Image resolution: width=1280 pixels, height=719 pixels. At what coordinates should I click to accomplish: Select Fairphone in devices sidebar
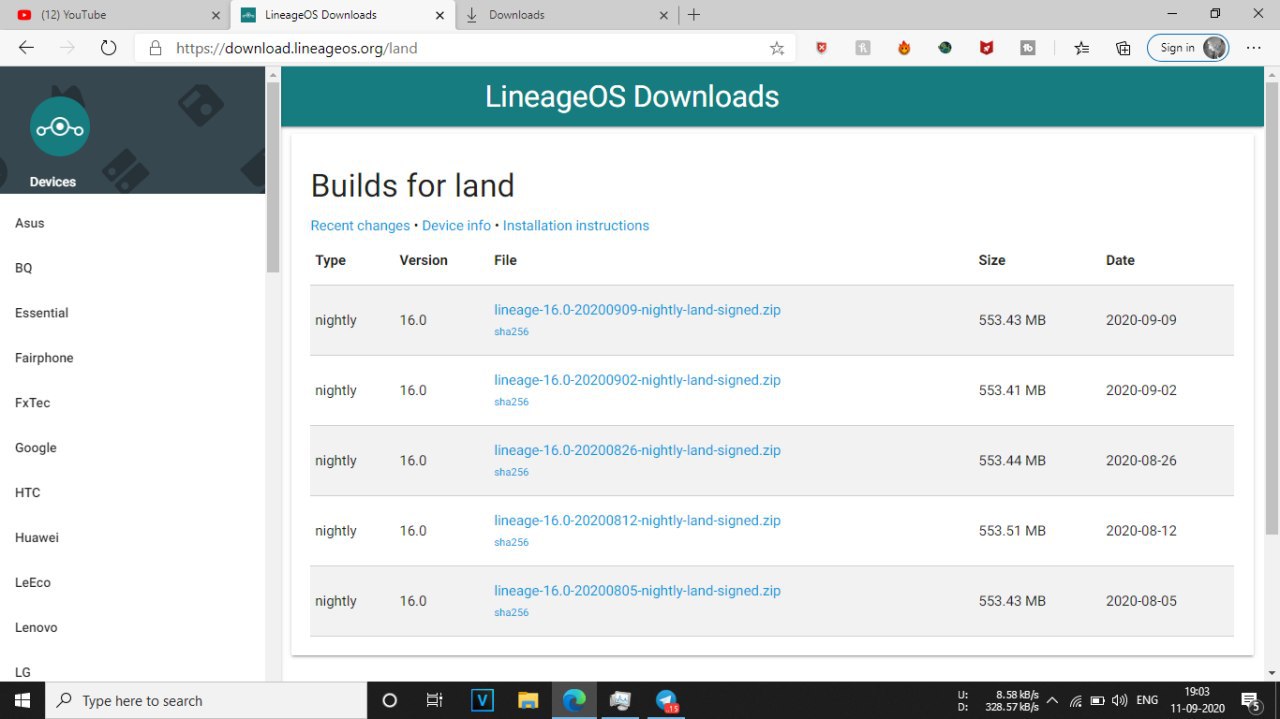pyautogui.click(x=44, y=358)
